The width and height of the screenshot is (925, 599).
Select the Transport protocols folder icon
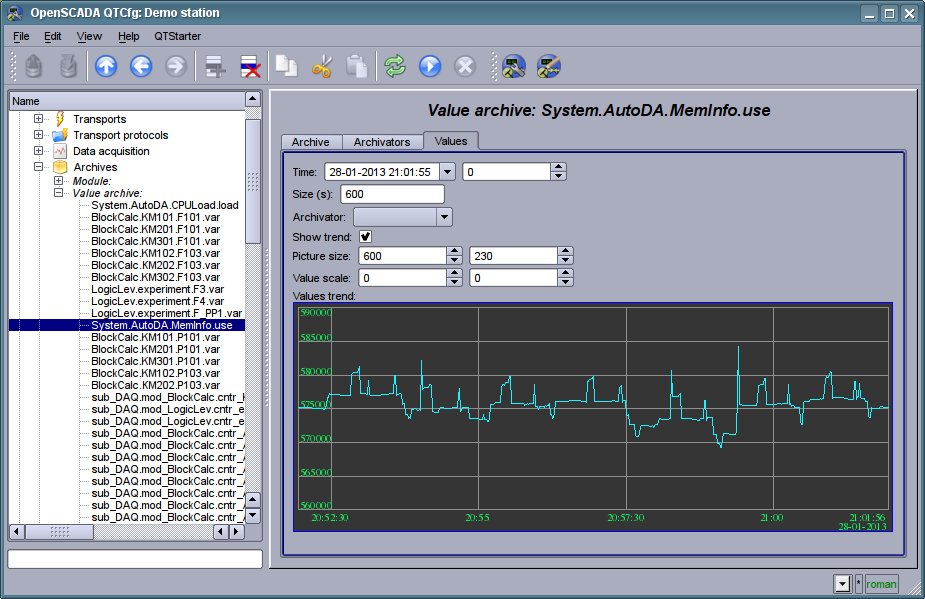60,135
